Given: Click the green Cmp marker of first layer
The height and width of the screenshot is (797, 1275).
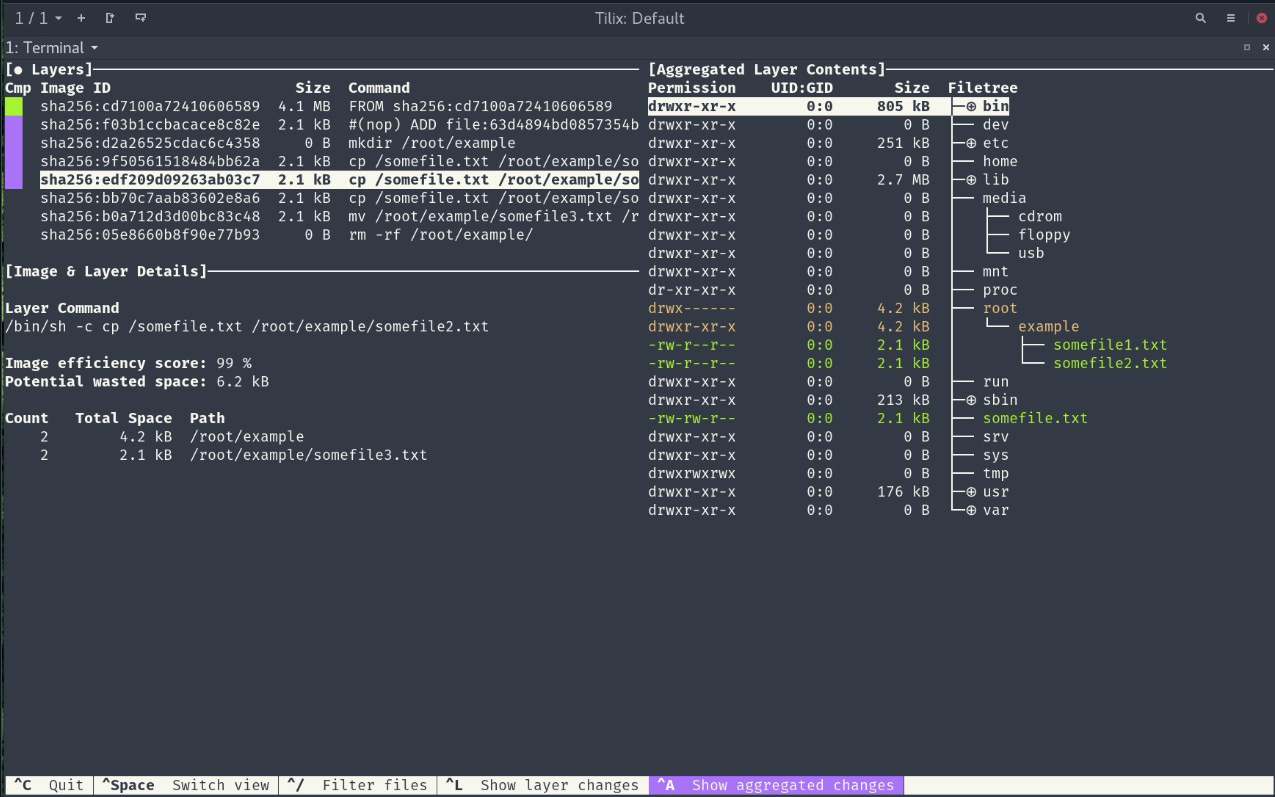Looking at the screenshot, I should pos(14,106).
